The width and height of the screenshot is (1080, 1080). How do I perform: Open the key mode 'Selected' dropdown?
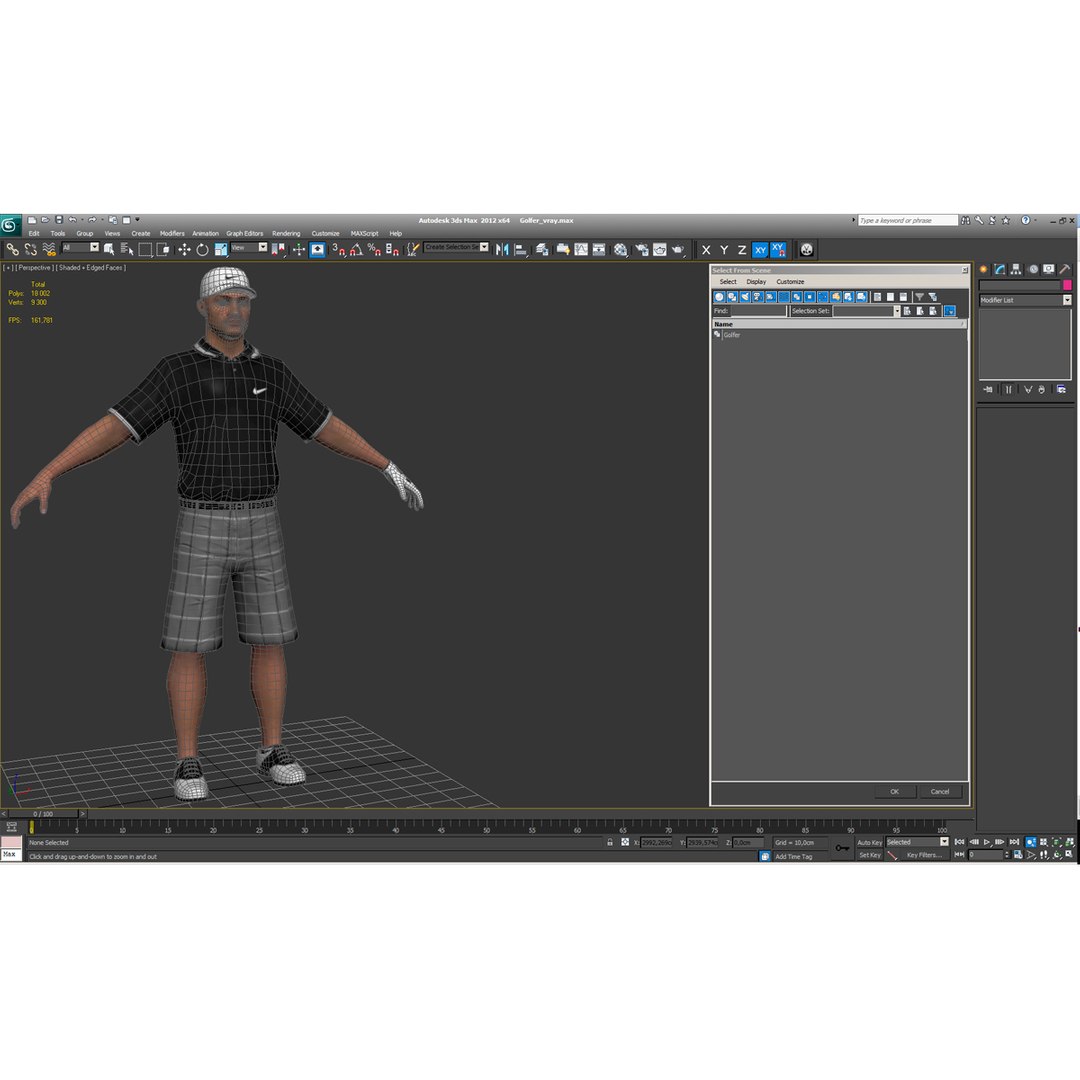(x=944, y=842)
